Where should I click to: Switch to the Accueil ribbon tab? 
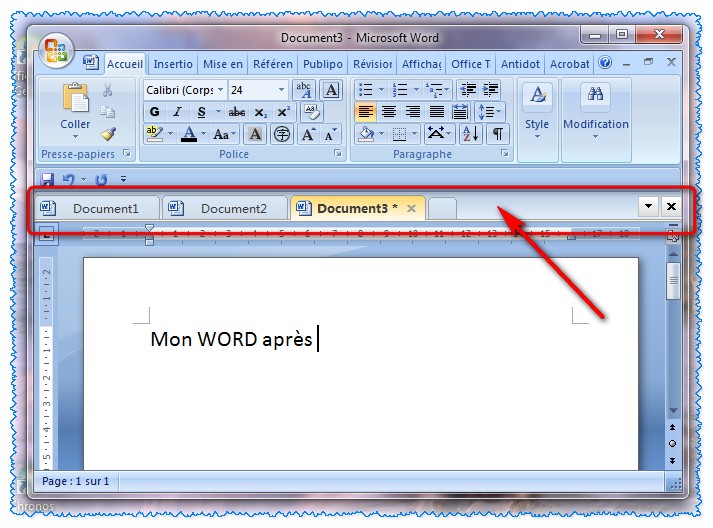[x=125, y=64]
